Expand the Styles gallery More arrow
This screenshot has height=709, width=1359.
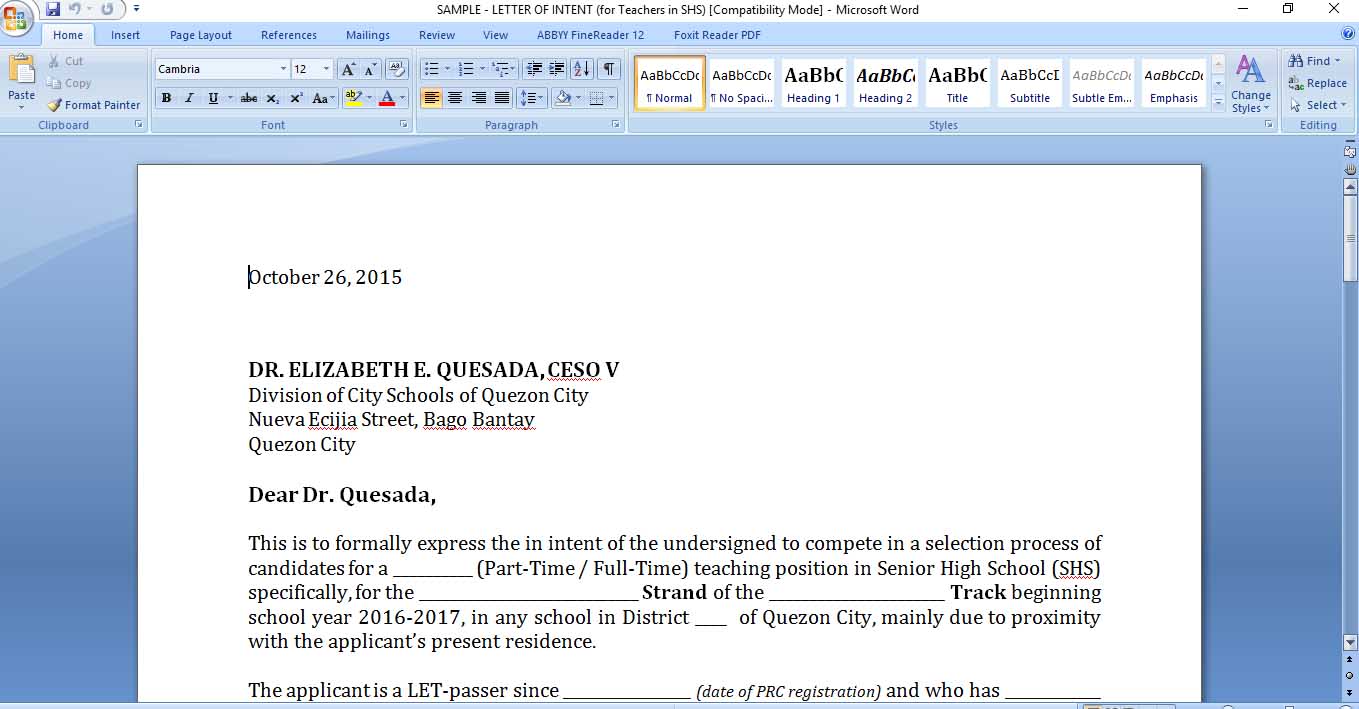pyautogui.click(x=1218, y=102)
